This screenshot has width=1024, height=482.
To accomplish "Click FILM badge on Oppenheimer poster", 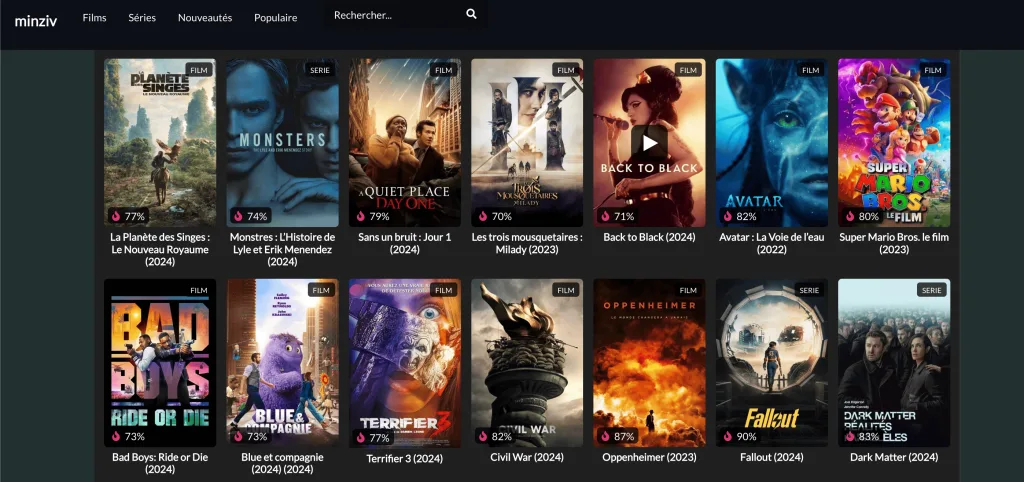I will (688, 290).
